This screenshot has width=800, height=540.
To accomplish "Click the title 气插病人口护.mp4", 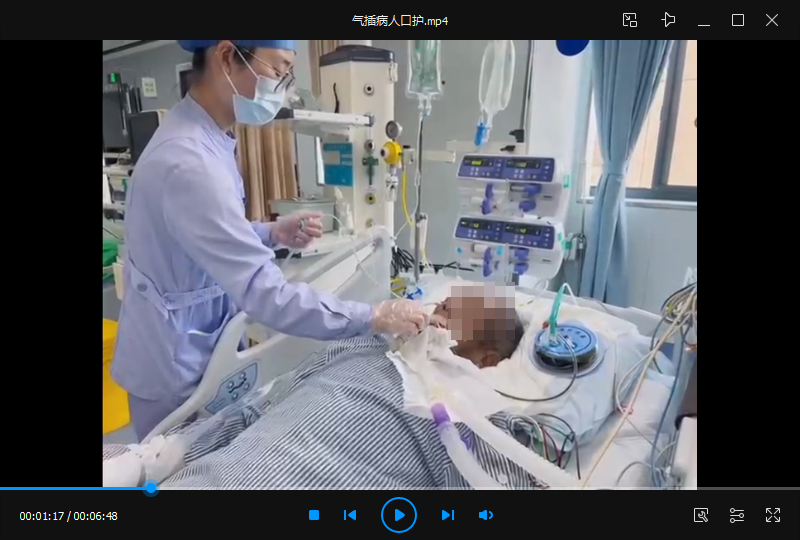I will (x=400, y=21).
